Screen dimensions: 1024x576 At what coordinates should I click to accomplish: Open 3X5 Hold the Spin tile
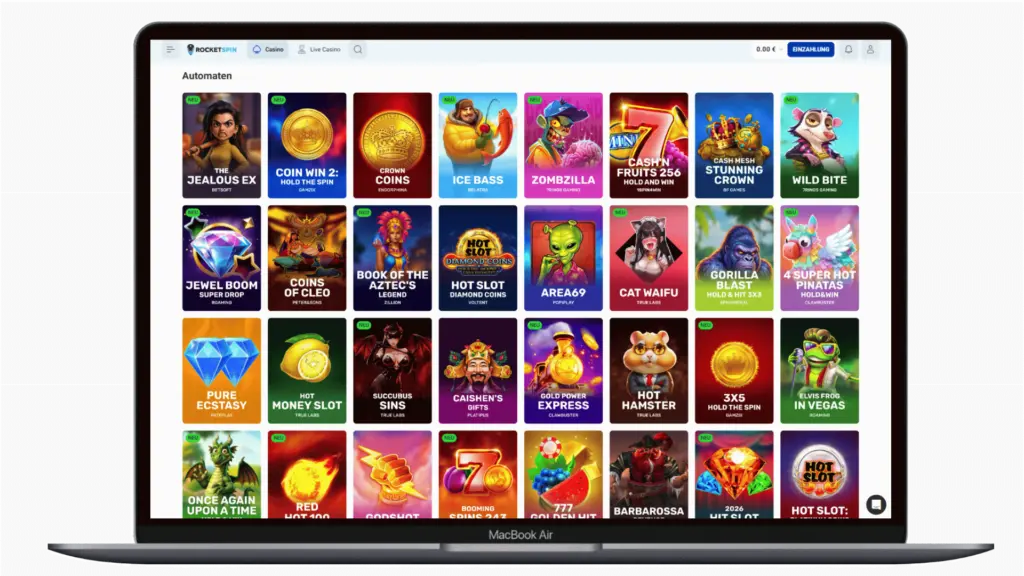point(734,370)
